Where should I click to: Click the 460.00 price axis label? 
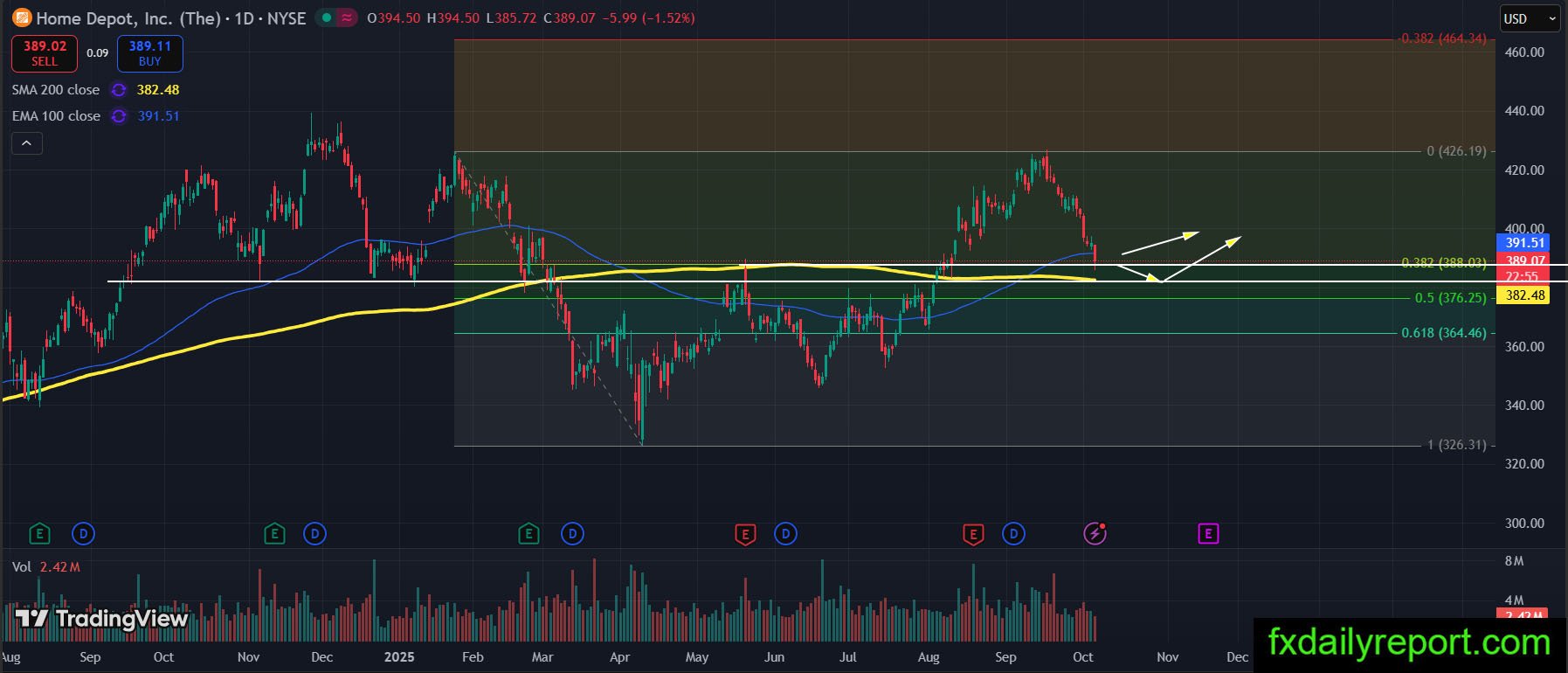tap(1525, 52)
